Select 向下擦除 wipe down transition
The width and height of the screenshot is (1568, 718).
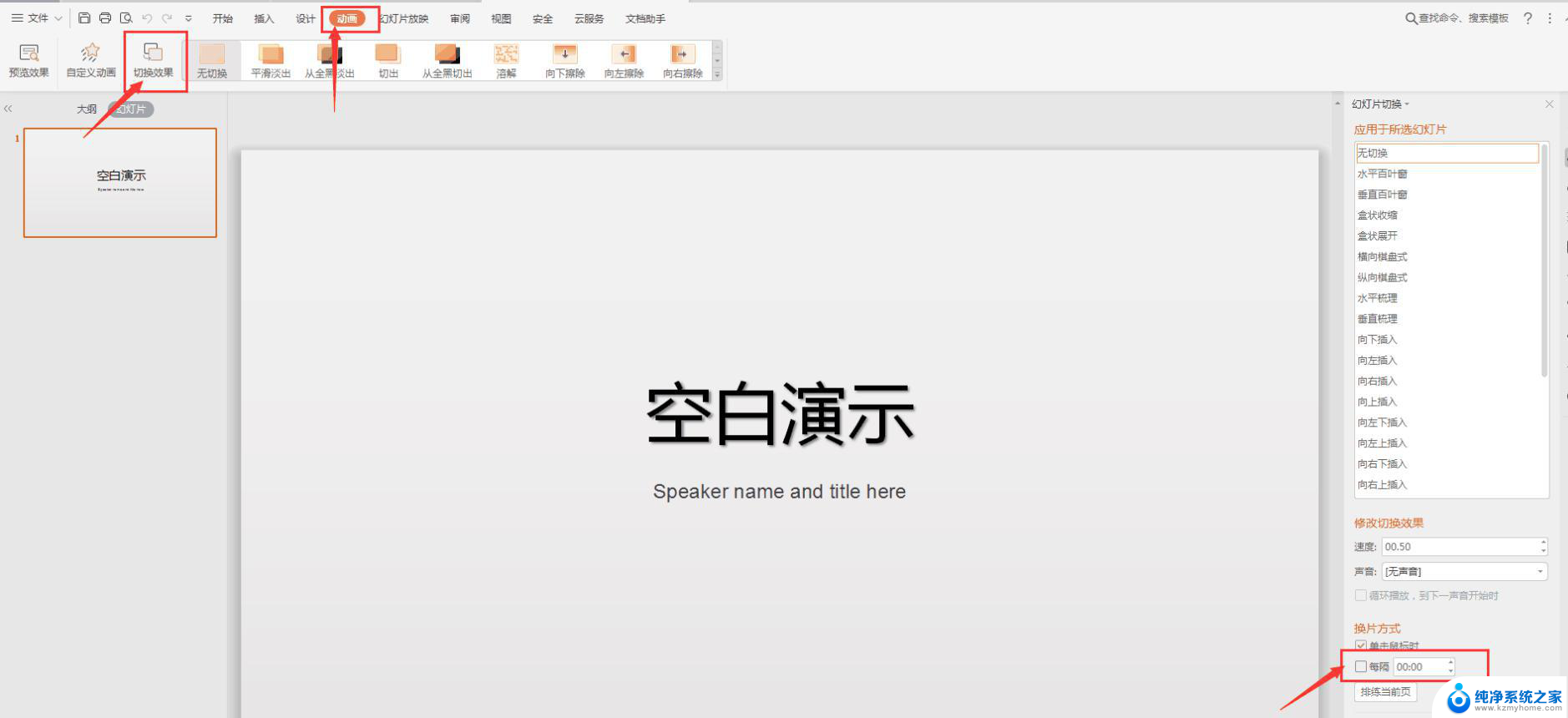coord(565,62)
